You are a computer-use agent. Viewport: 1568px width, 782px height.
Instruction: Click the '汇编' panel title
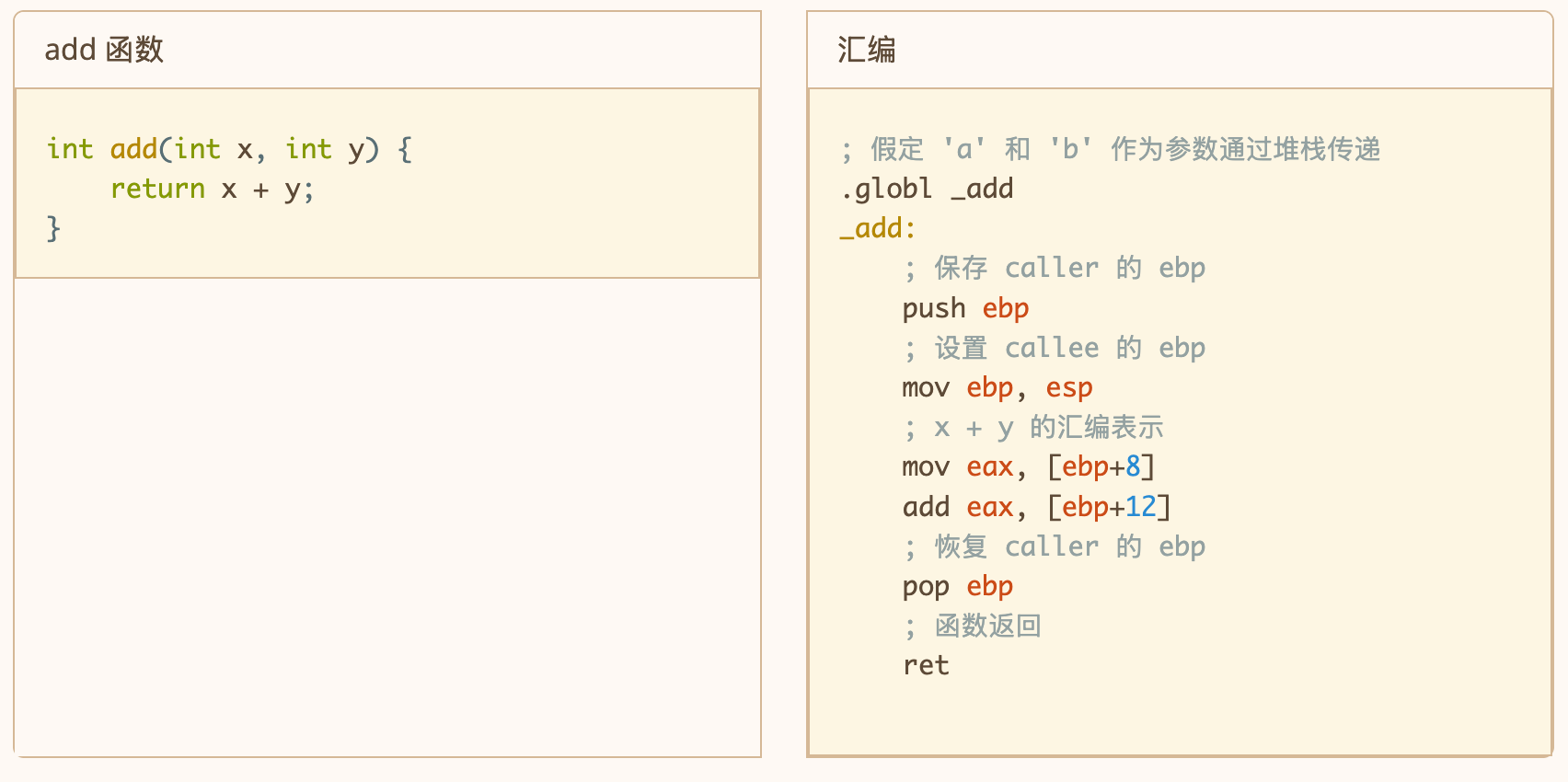point(866,50)
